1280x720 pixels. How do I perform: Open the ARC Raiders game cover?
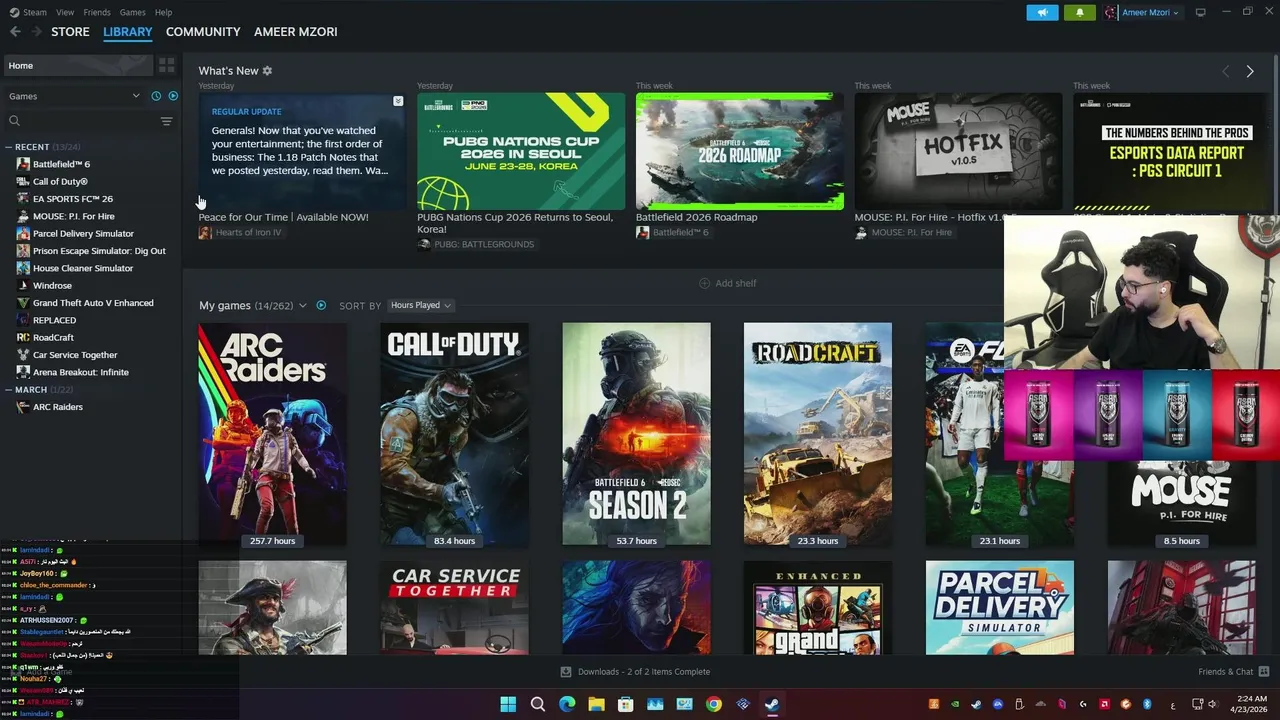[x=272, y=434]
